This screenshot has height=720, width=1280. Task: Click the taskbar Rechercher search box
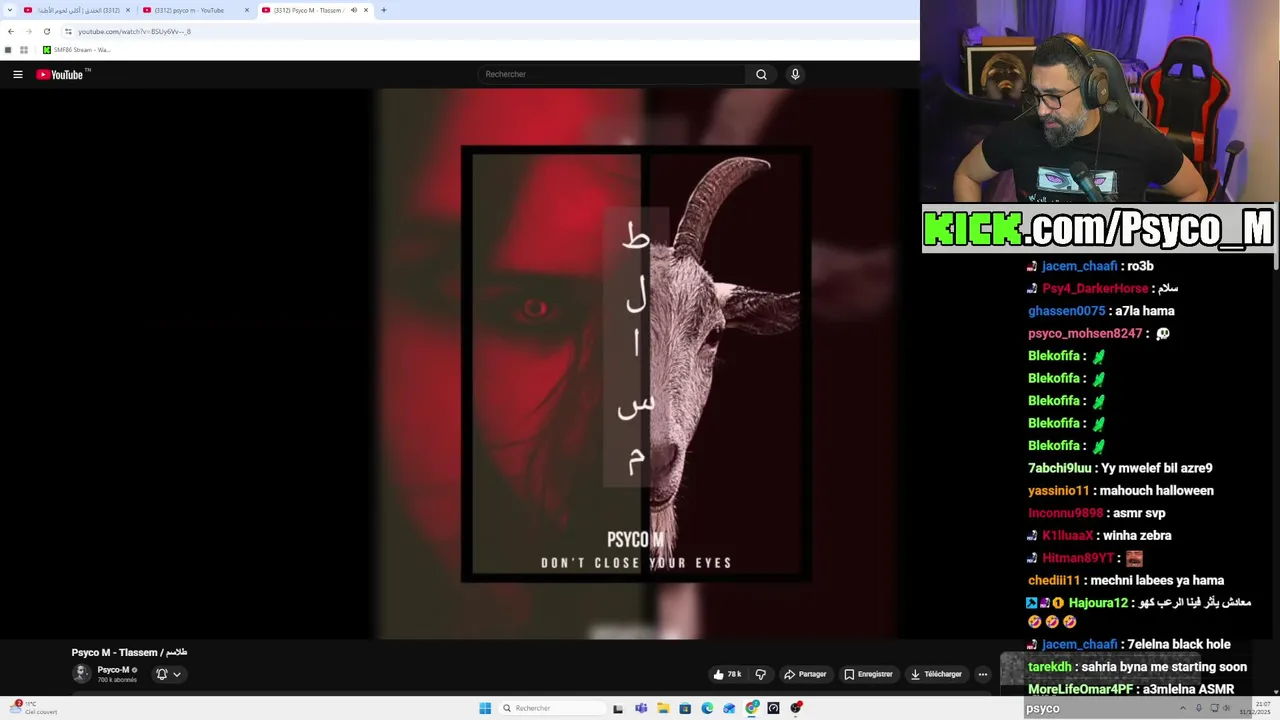(553, 708)
